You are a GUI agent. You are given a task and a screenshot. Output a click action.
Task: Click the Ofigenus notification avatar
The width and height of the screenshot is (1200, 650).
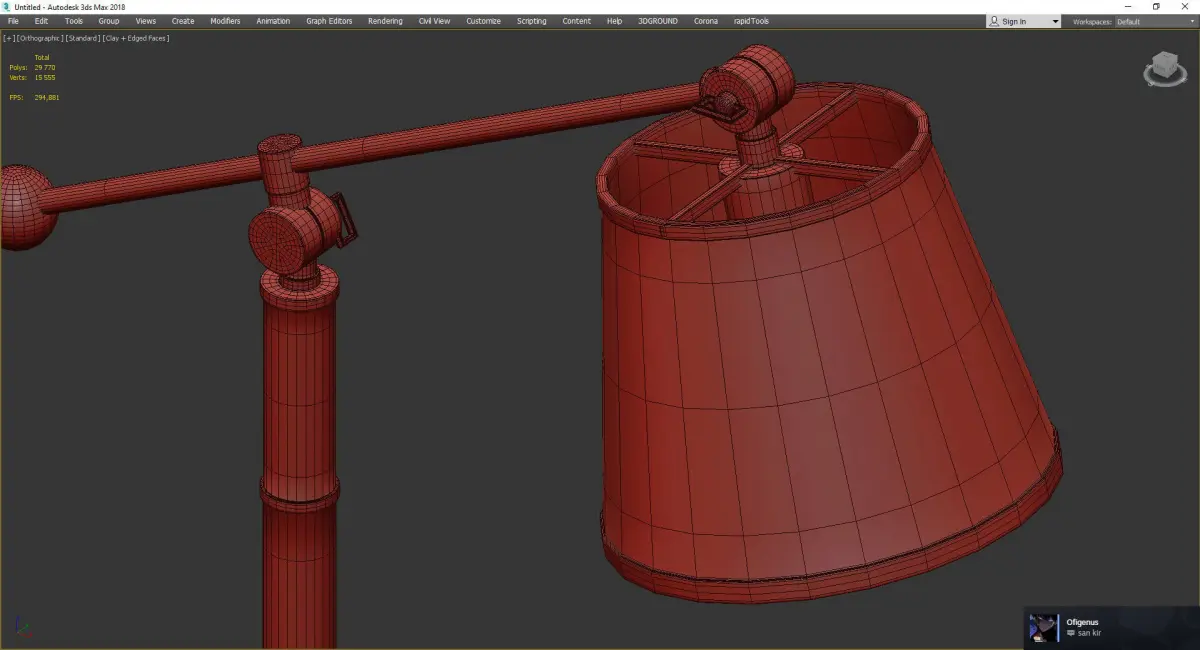click(1044, 628)
